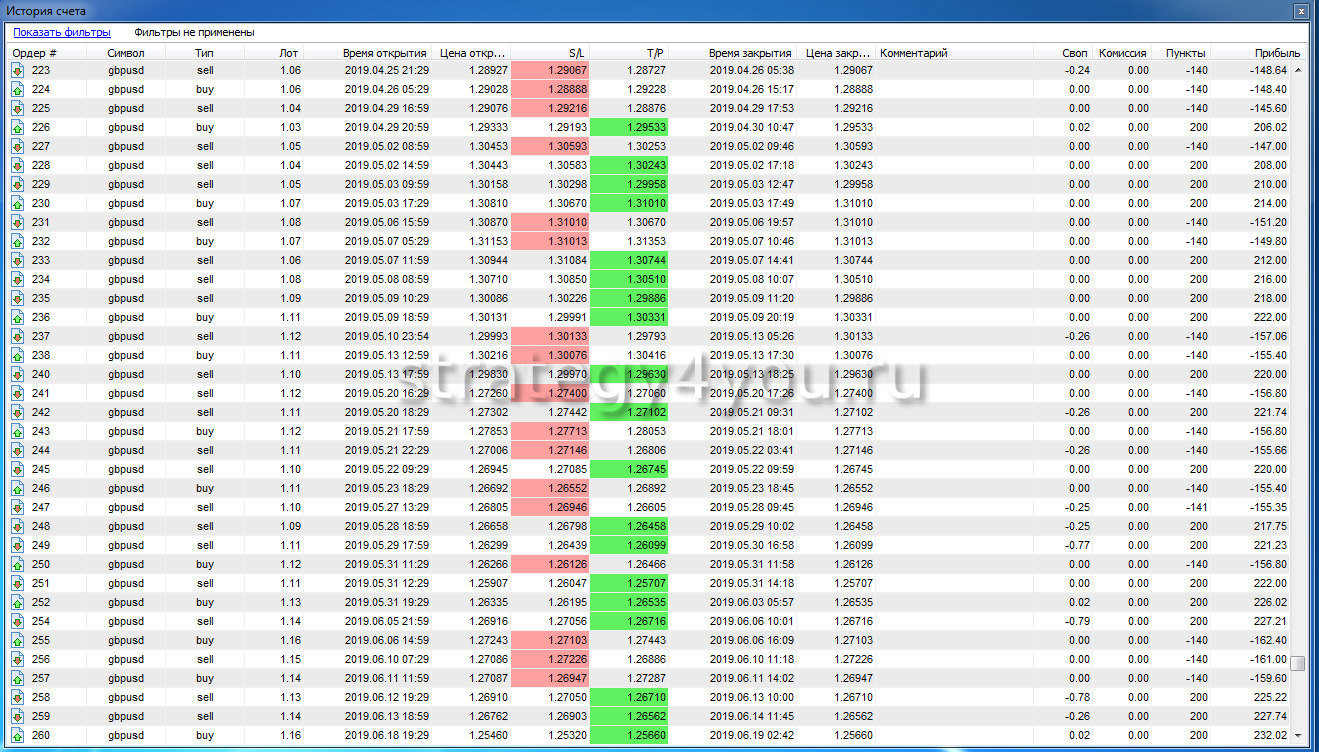Click the vertical scrollbar thumb
The image size is (1319, 752).
tap(1297, 663)
